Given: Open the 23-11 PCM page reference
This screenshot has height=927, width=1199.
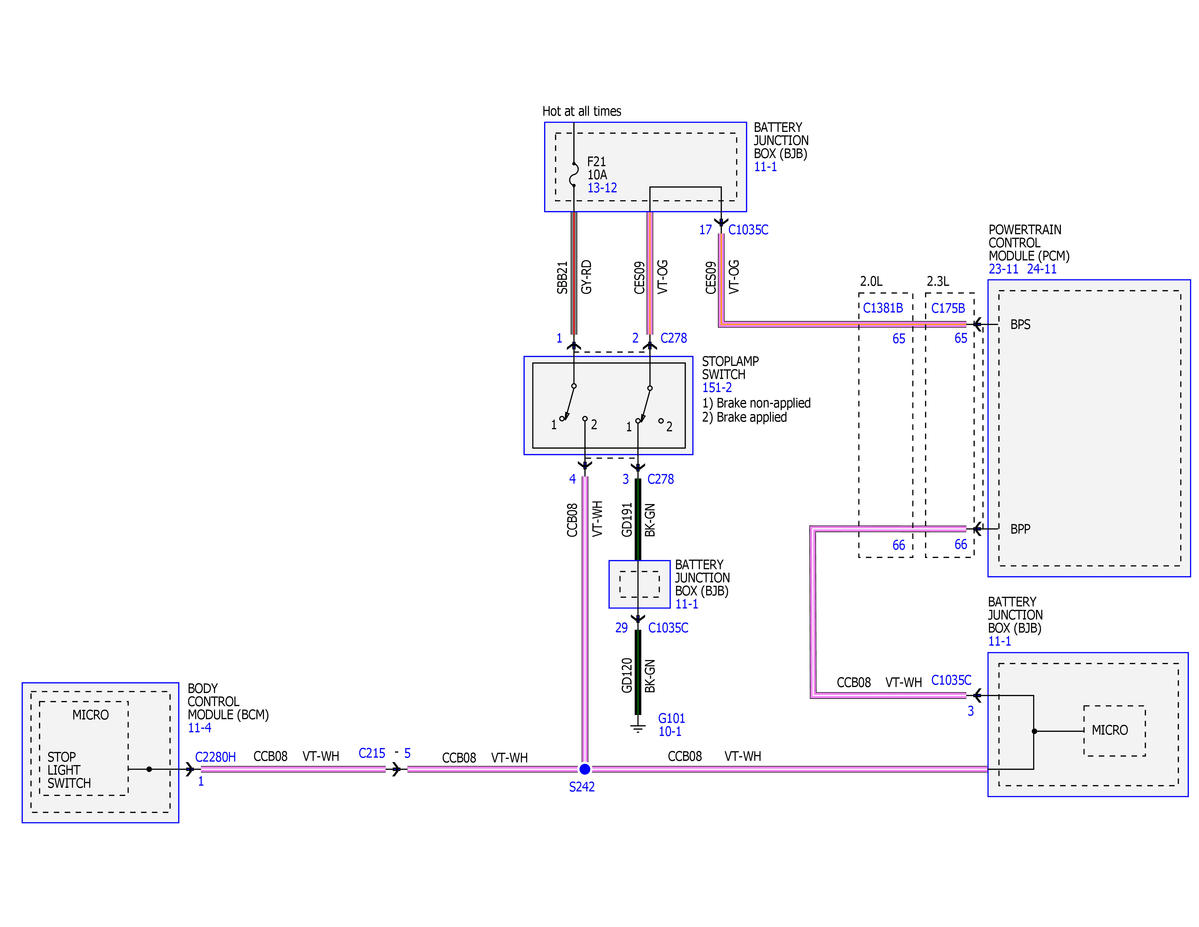Looking at the screenshot, I should pyautogui.click(x=1003, y=269).
